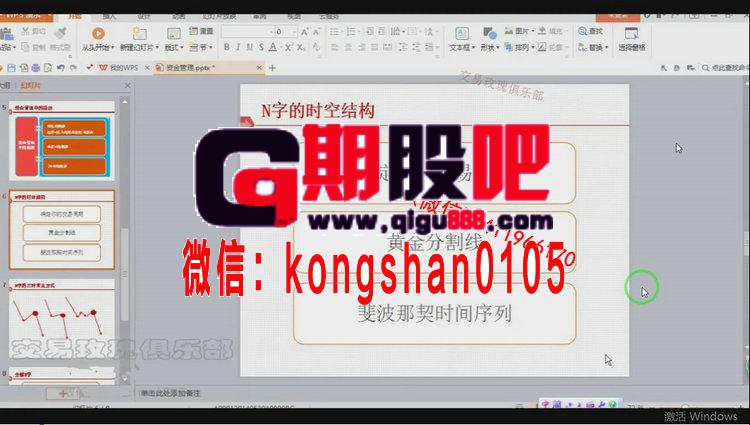Toggle subscript X₂ formatting
The width and height of the screenshot is (750, 425).
click(300, 47)
